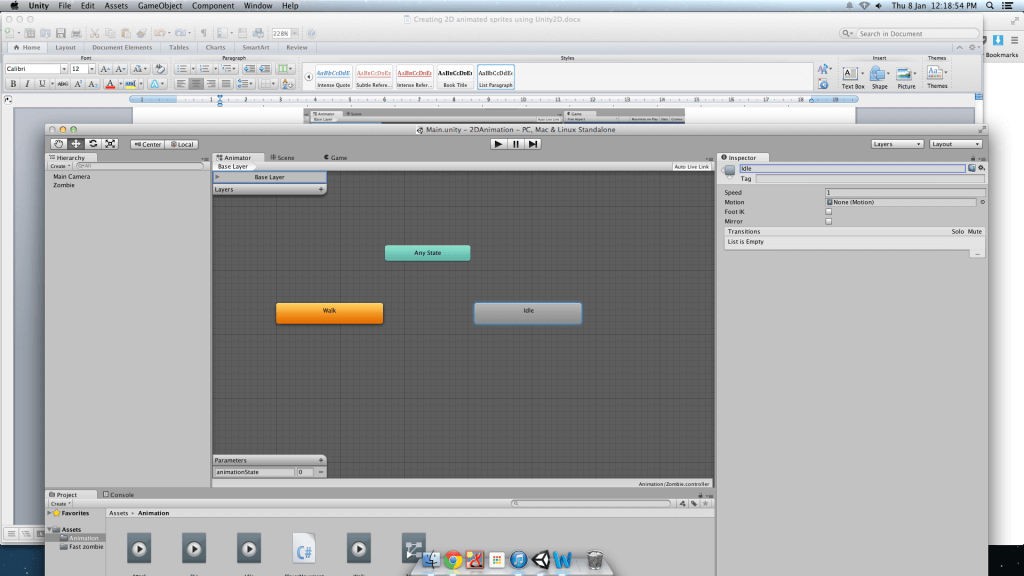Viewport: 1024px width, 576px height.
Task: Open the Component menu
Action: (213, 6)
